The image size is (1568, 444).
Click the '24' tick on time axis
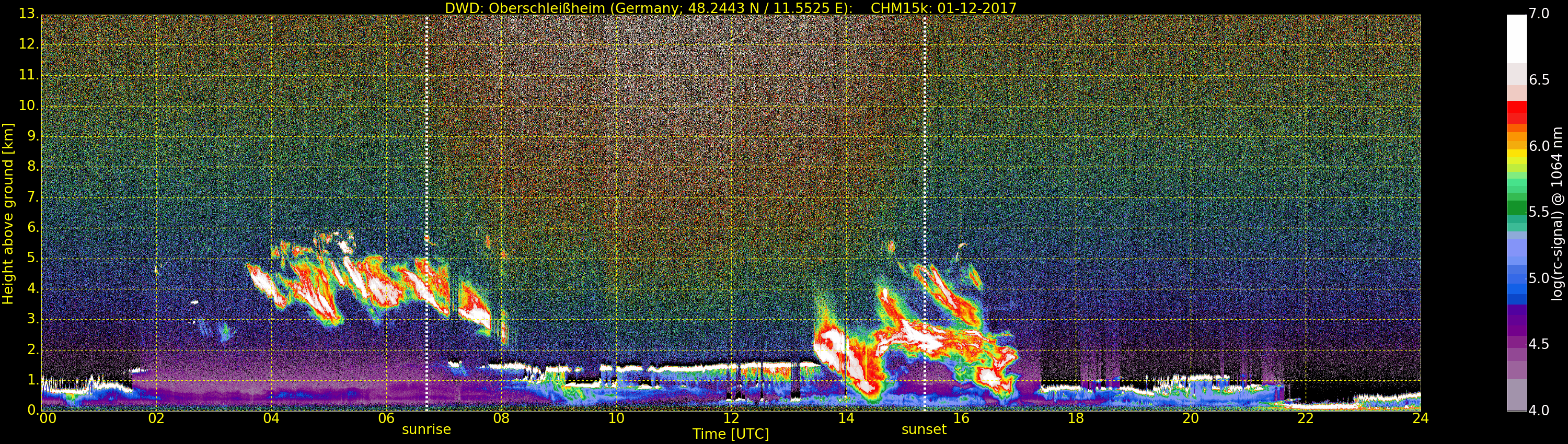pyautogui.click(x=1421, y=418)
